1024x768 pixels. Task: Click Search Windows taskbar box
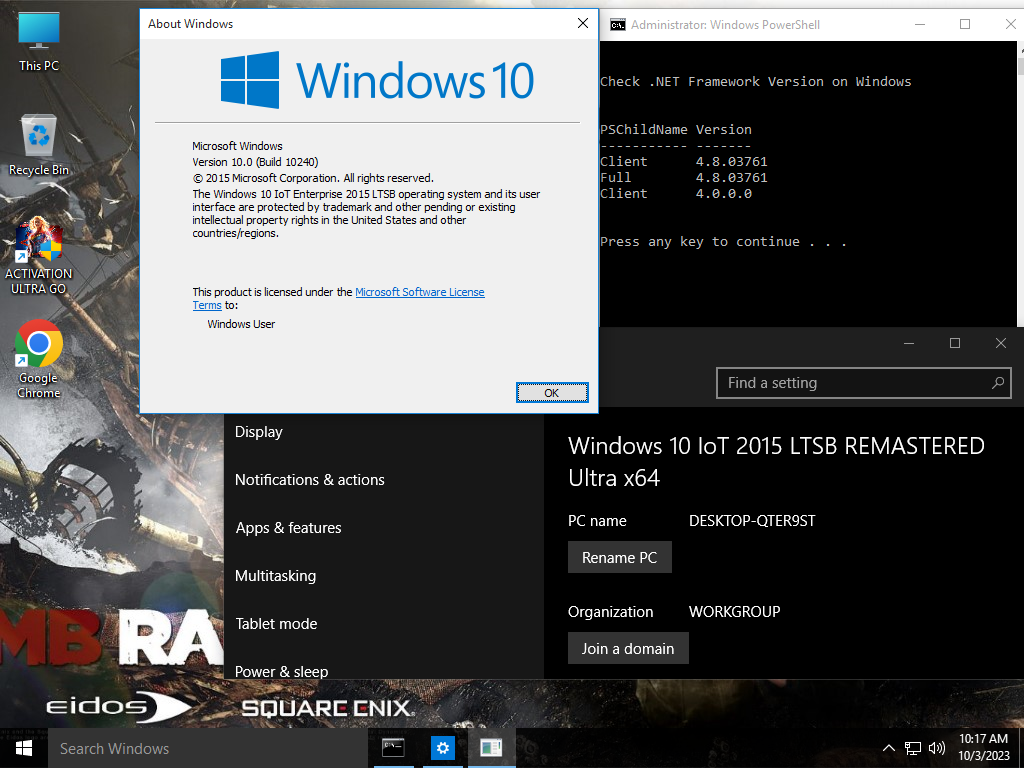pos(208,748)
